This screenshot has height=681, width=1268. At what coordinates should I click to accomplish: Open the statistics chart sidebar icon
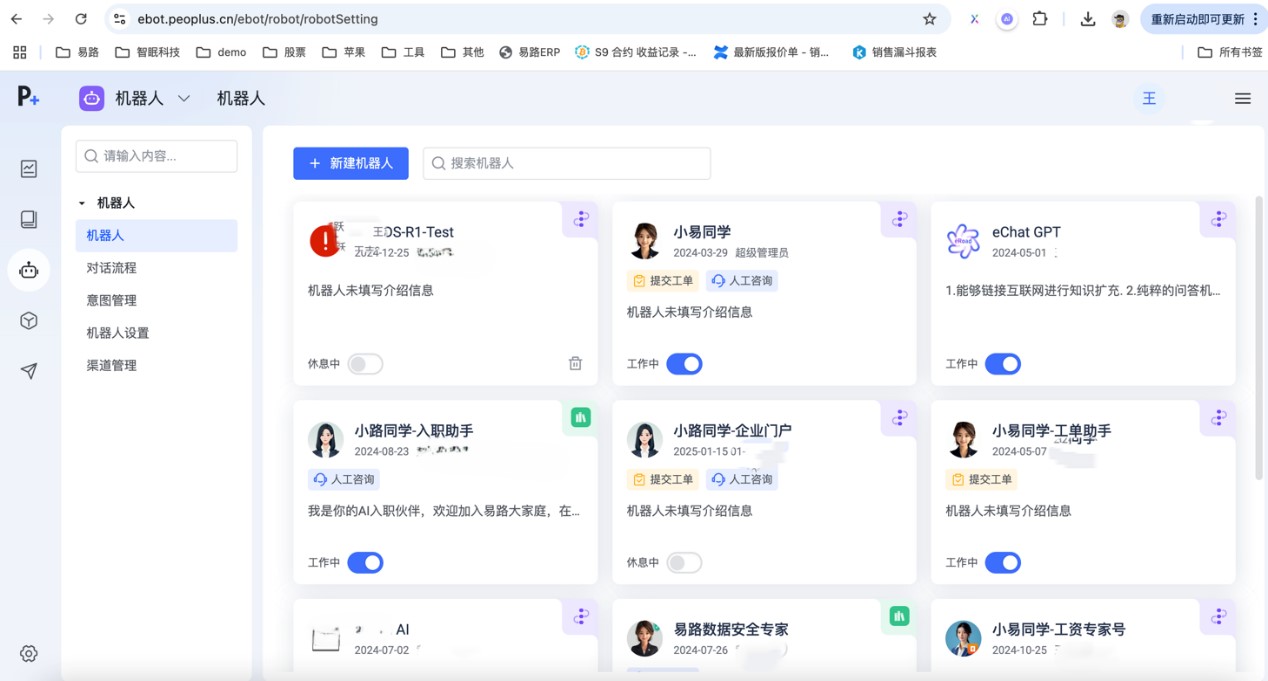point(29,169)
